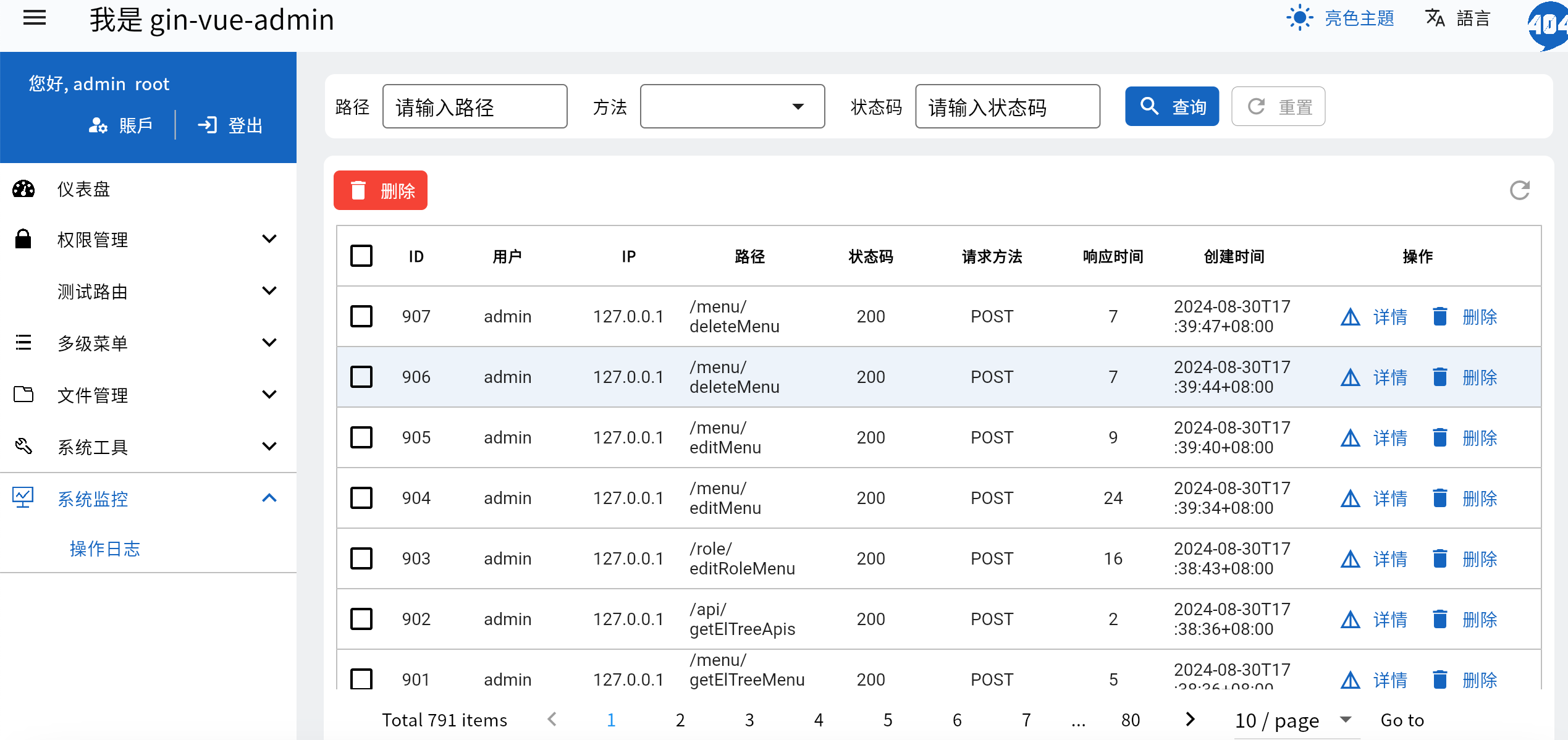Toggle the select-all header checkbox
Screen dimensions: 1568x740
361,256
